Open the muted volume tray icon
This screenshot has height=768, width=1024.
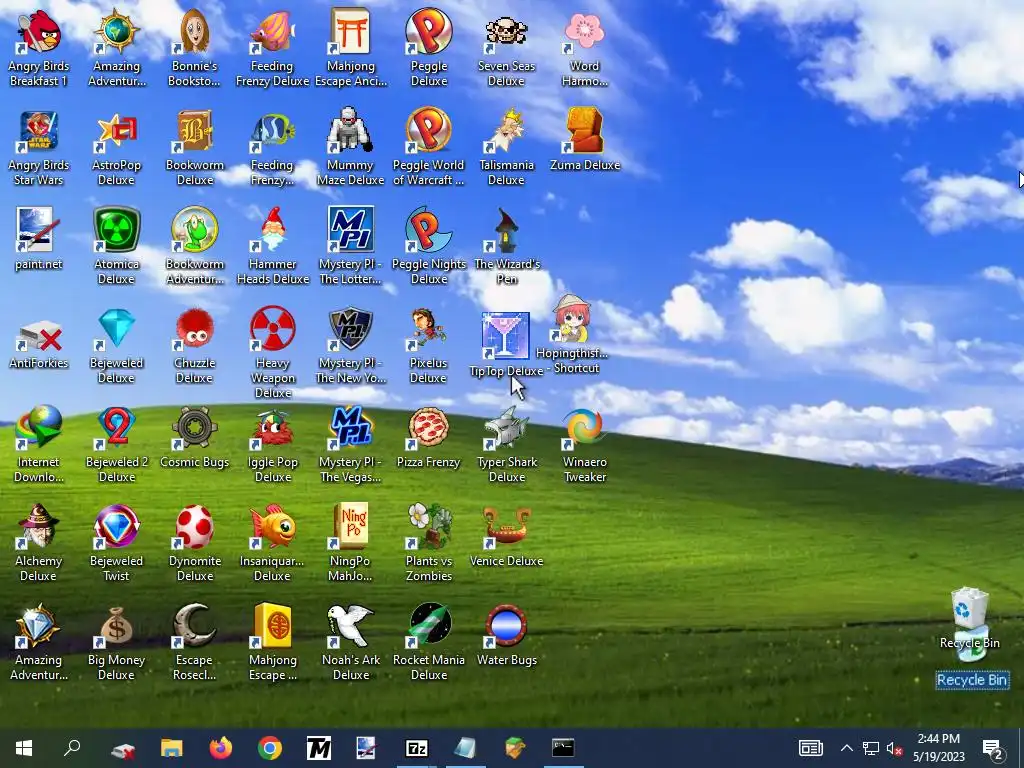coord(894,748)
